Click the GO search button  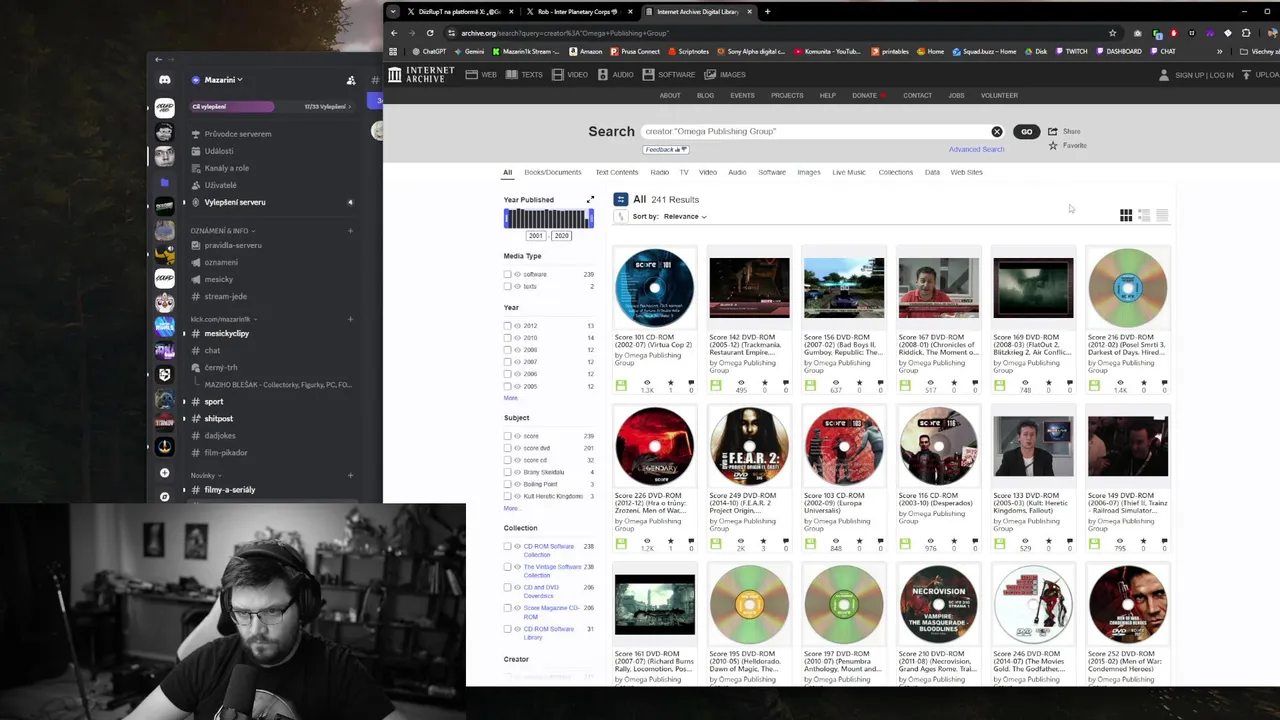(x=1026, y=132)
